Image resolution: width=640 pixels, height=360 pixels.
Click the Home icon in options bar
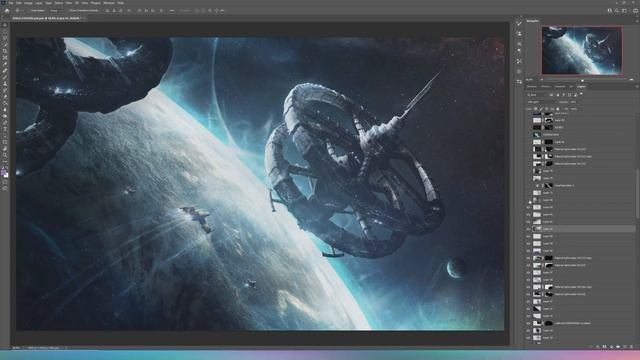(x=7, y=11)
